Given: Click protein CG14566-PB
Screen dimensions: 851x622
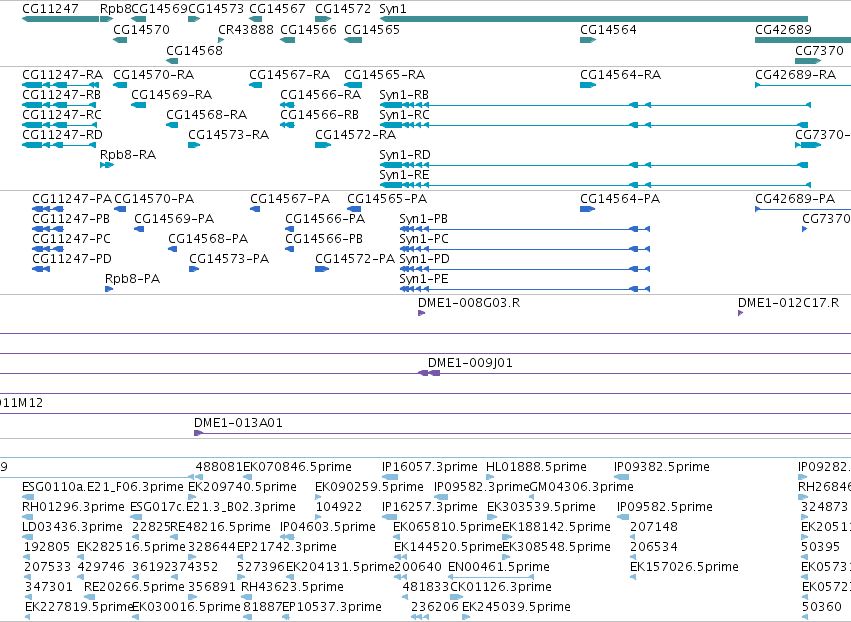Looking at the screenshot, I should [324, 239].
